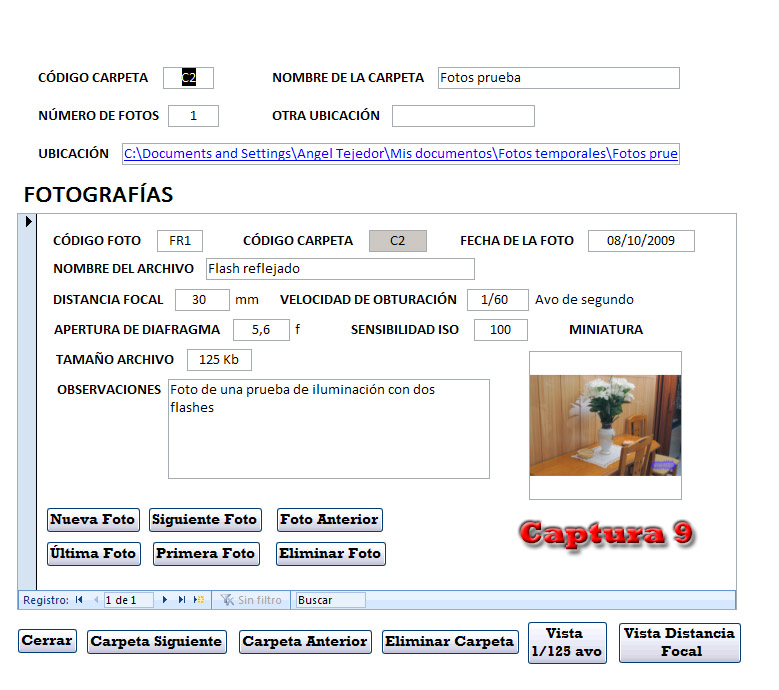779x690 pixels.
Task: Click the Registro: label
Action: coord(46,600)
